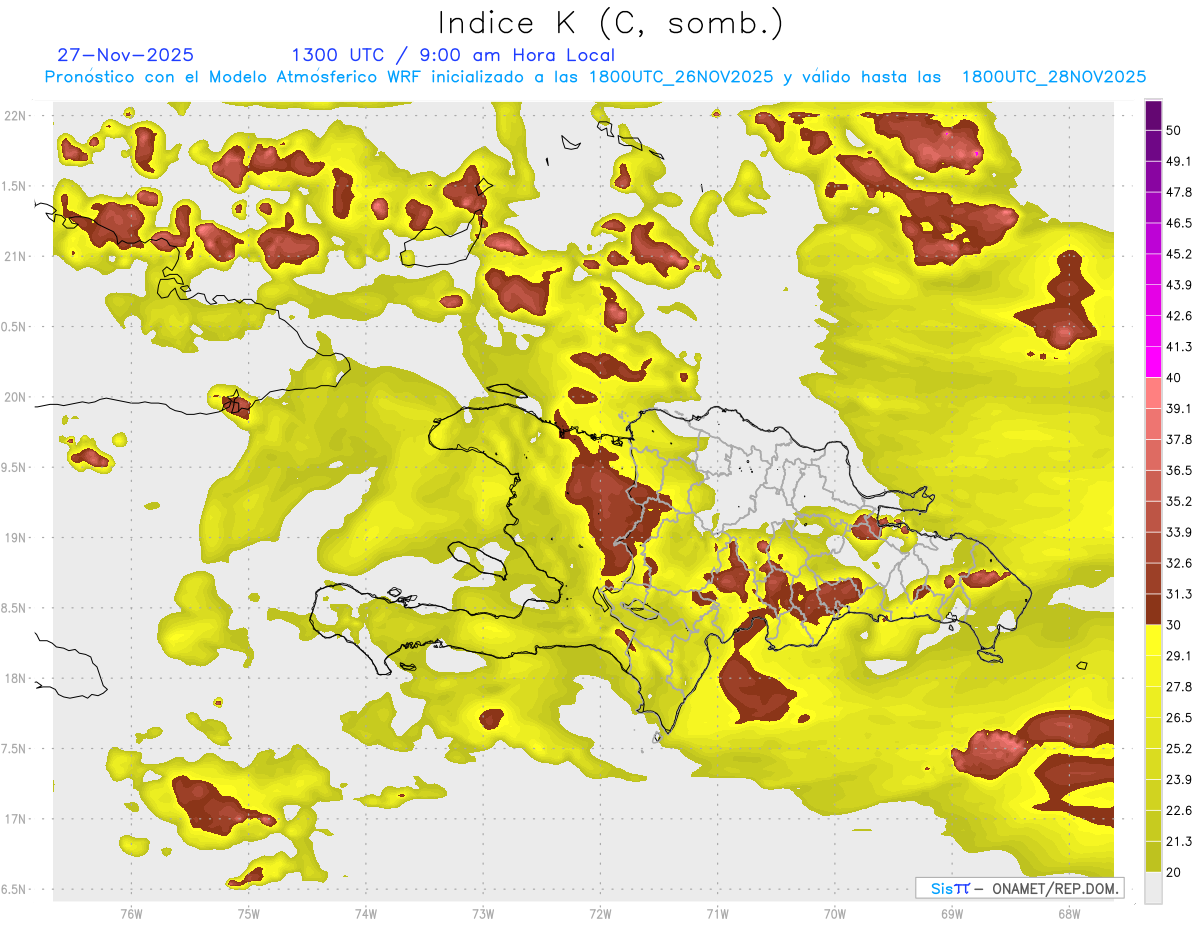Screen dimensions: 1200x927
Task: Click the legend value '21.3'
Action: click(x=1178, y=842)
